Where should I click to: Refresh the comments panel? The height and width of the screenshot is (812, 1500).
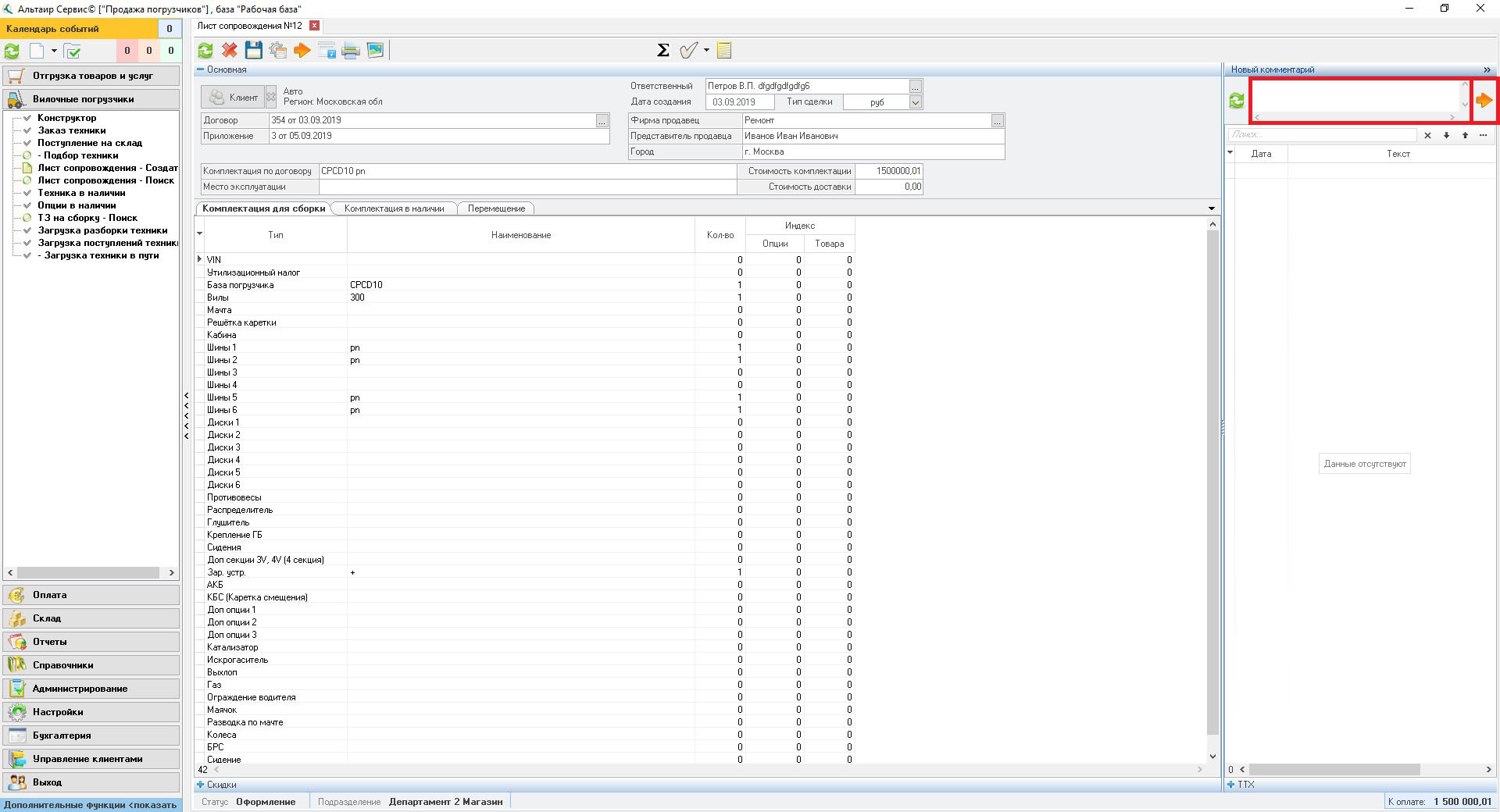(1237, 101)
